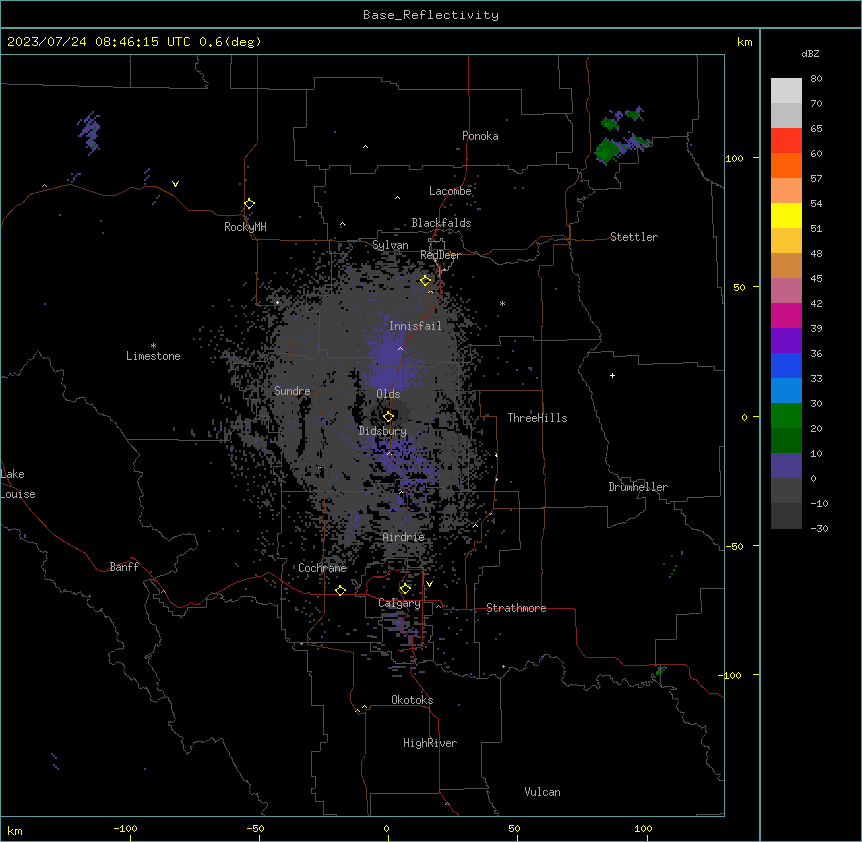This screenshot has width=862, height=842.
Task: Click the Lacombe label
Action: pos(450,191)
